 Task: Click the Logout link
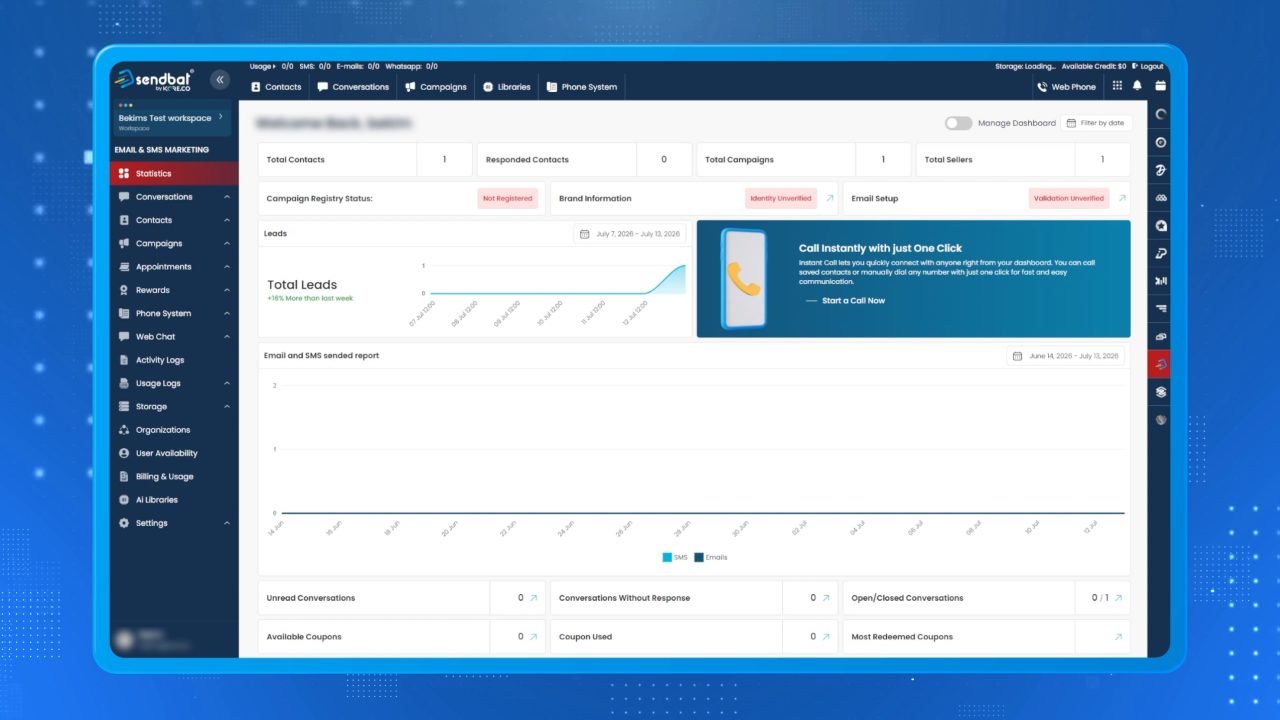[1148, 67]
